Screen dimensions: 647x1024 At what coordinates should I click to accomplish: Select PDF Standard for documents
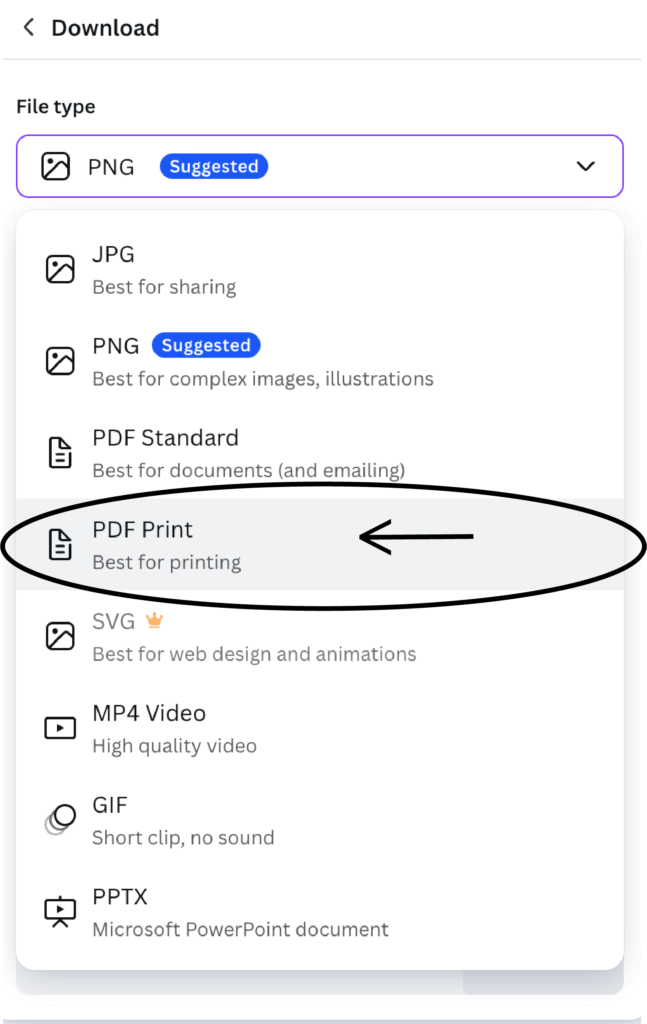320,453
